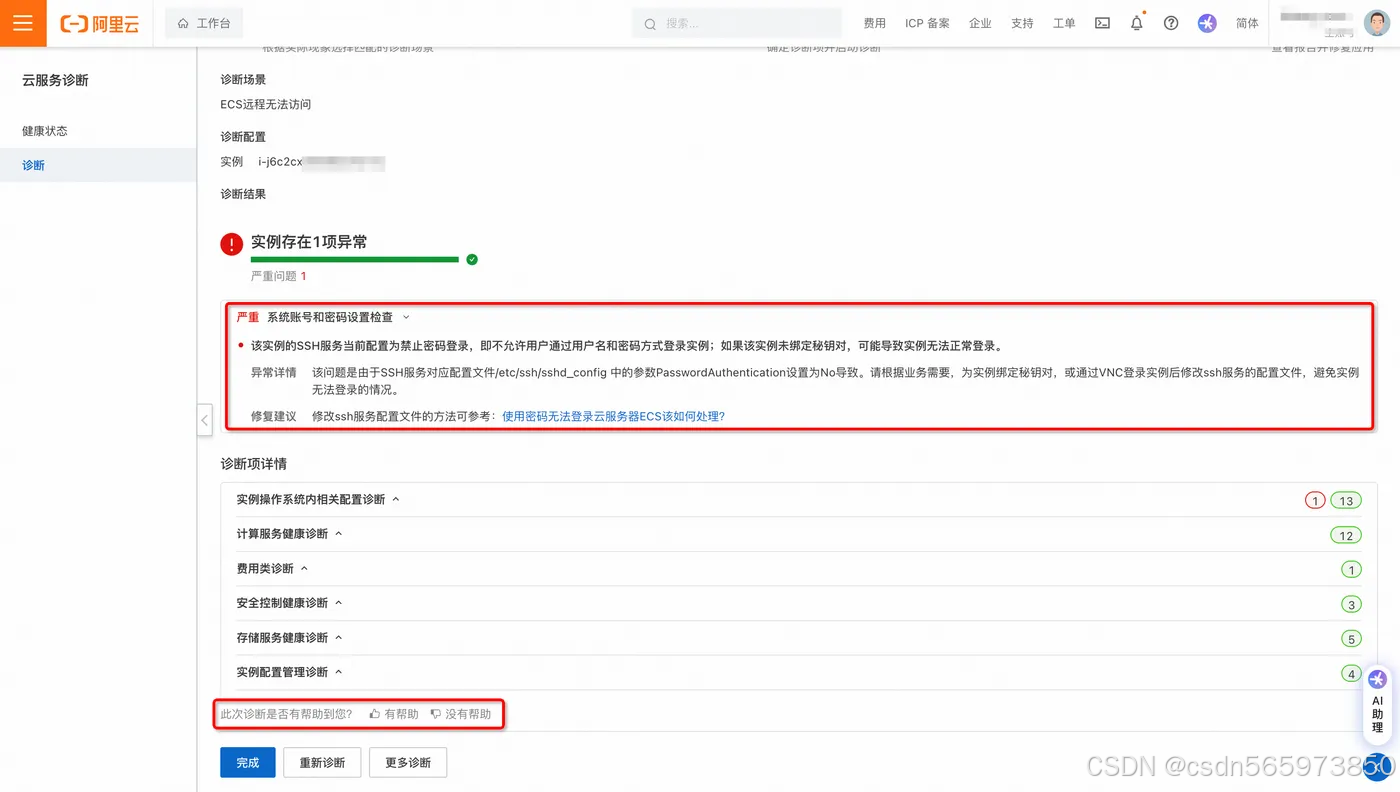Open link 使用密码无法登录云服务器ECS该如何处理?
The image size is (1400, 792).
[613, 418]
